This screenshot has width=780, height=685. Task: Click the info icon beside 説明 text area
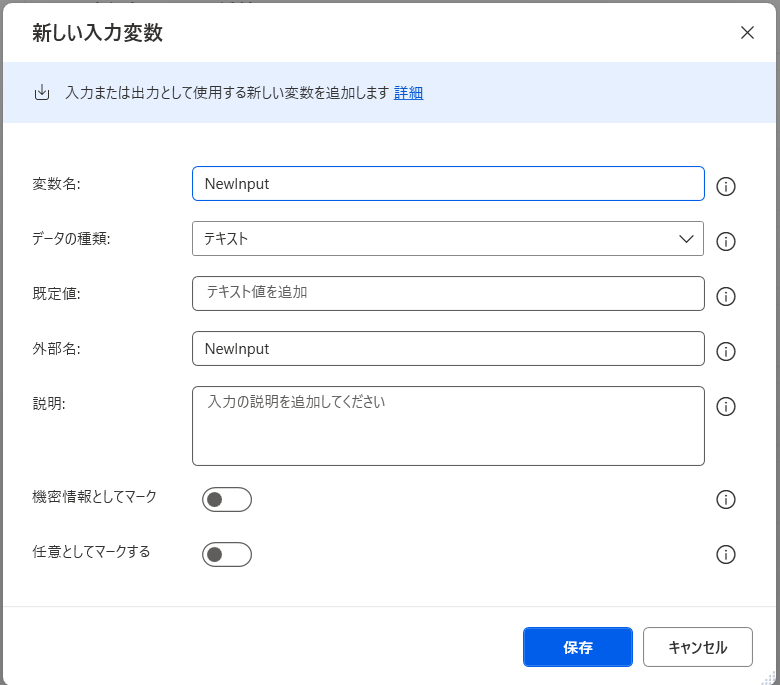tap(727, 406)
